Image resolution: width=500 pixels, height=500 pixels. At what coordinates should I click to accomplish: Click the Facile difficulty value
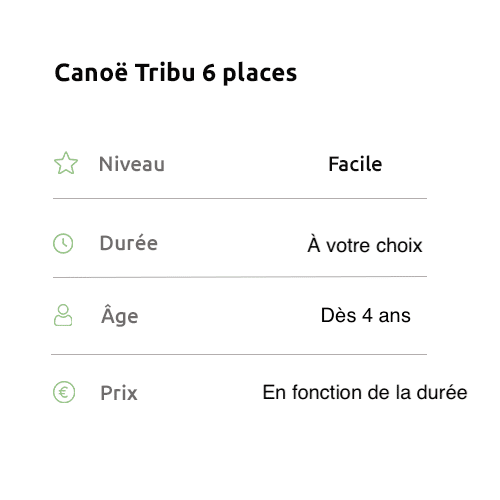click(x=355, y=164)
